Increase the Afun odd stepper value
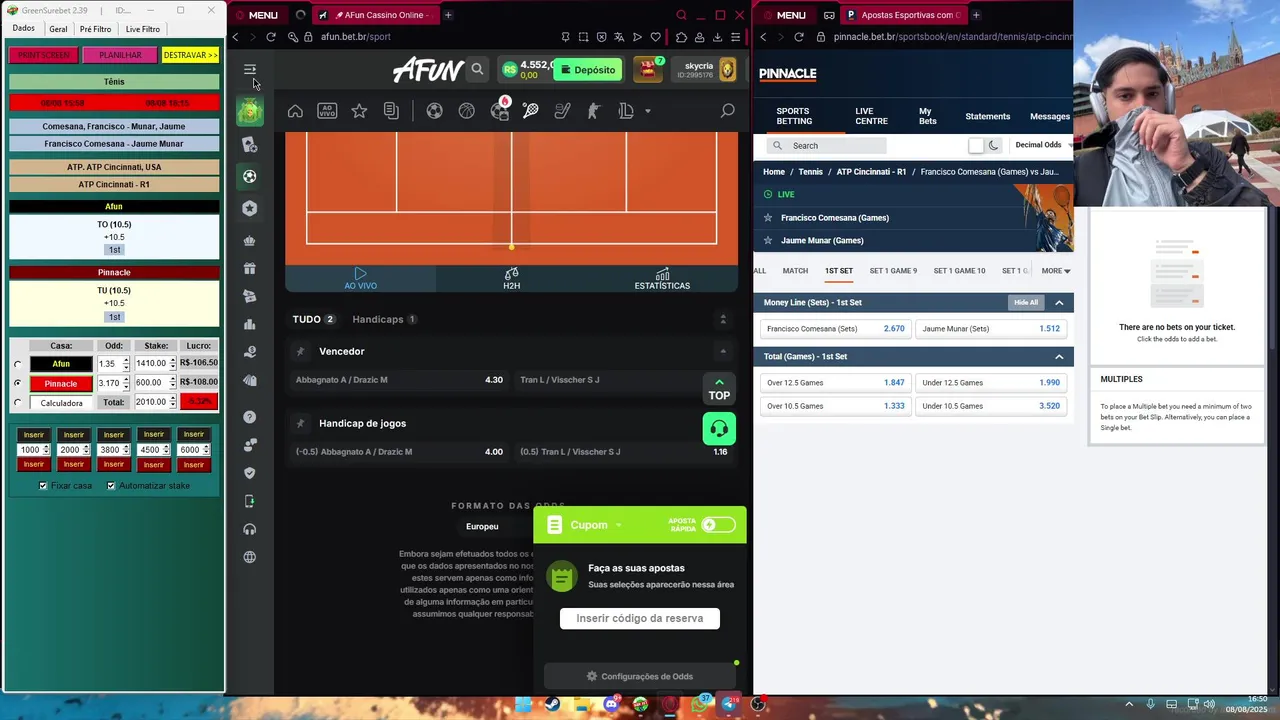1280x720 pixels. [x=126, y=360]
